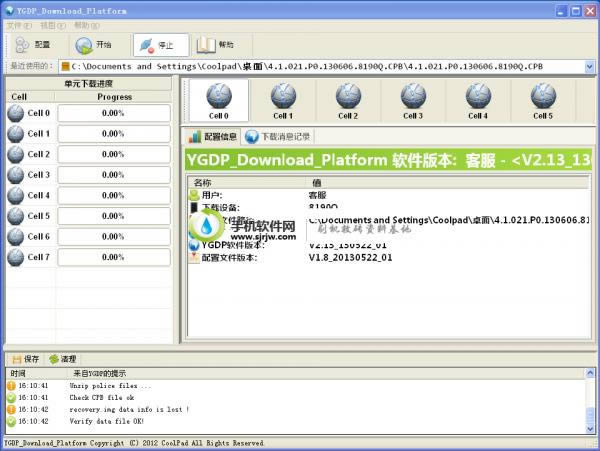
Task: Open the 帮助 (help) book icon
Action: click(216, 45)
